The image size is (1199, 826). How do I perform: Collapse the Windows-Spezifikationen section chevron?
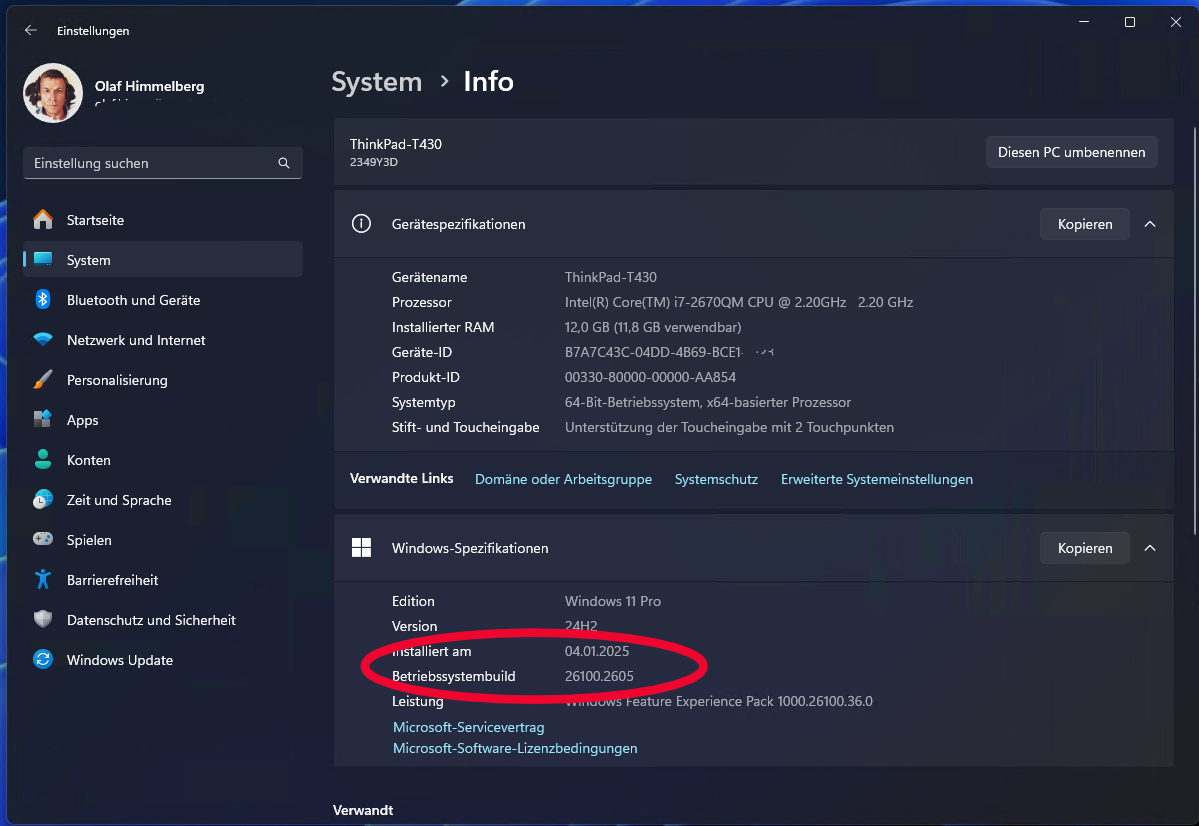(1149, 548)
